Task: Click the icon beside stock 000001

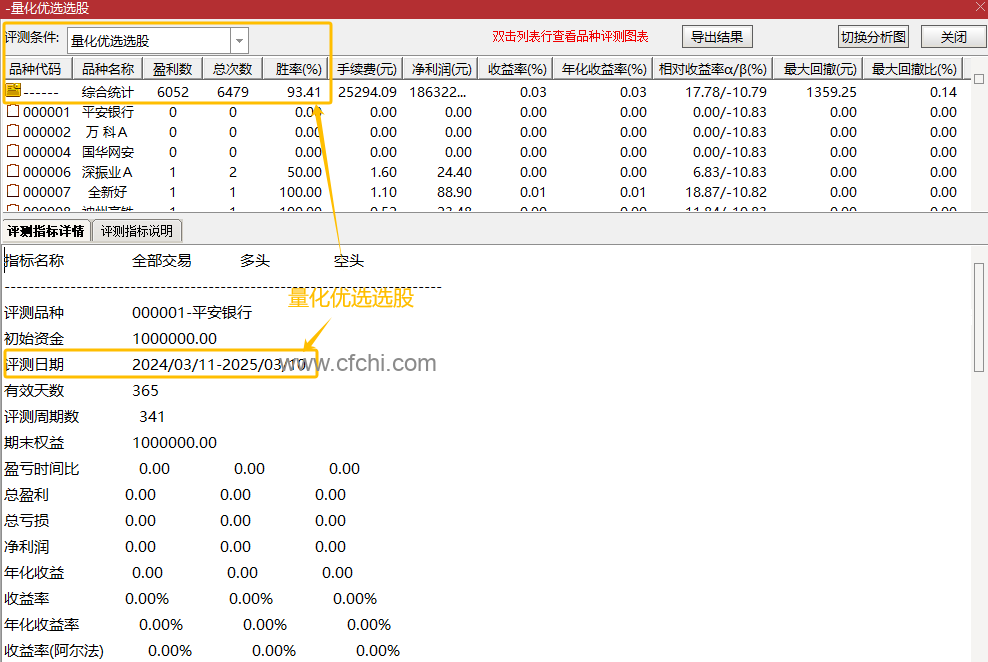Action: pyautogui.click(x=13, y=111)
